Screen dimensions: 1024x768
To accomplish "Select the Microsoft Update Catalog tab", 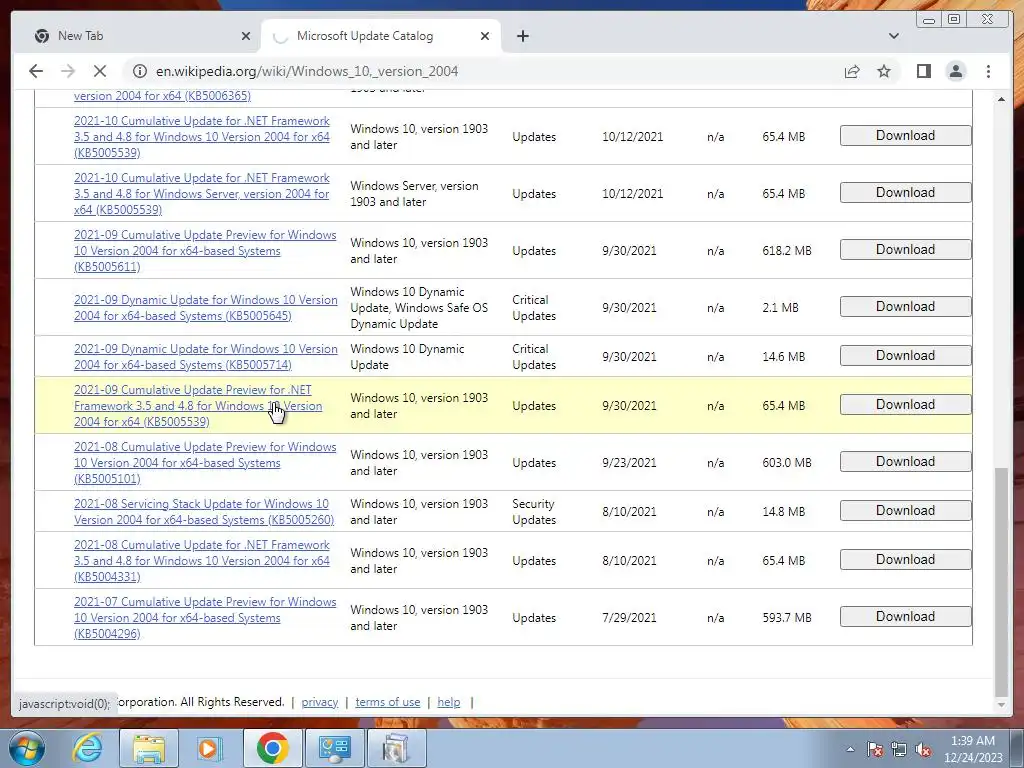I will click(x=381, y=36).
